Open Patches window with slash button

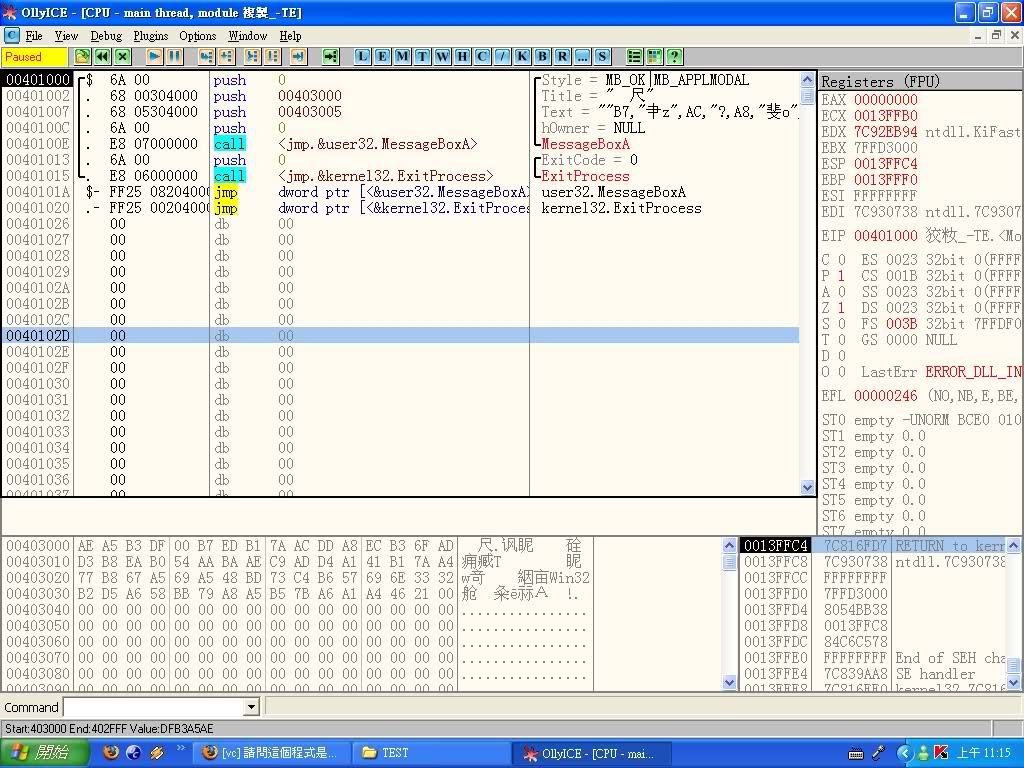click(502, 57)
